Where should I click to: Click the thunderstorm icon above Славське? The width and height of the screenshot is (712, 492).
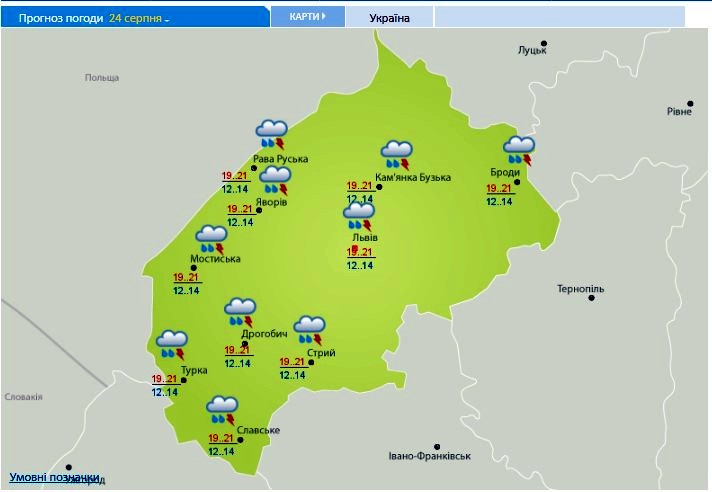point(221,411)
